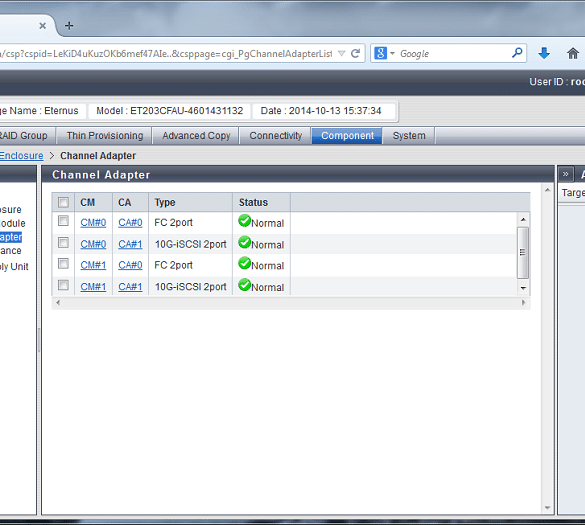Click the table horizontal scroll left arrow

(58, 303)
